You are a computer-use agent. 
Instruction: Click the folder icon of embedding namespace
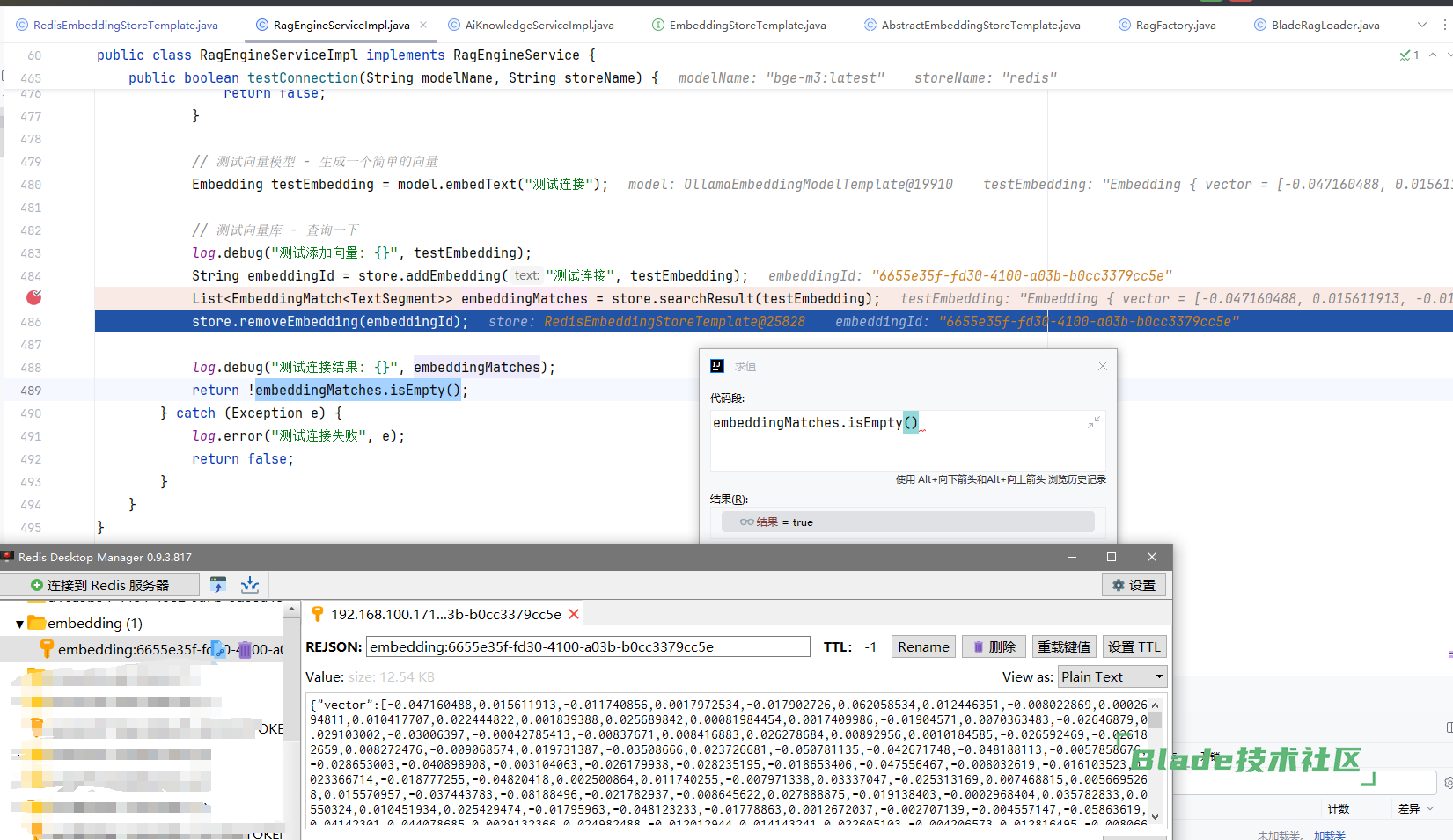(x=36, y=623)
